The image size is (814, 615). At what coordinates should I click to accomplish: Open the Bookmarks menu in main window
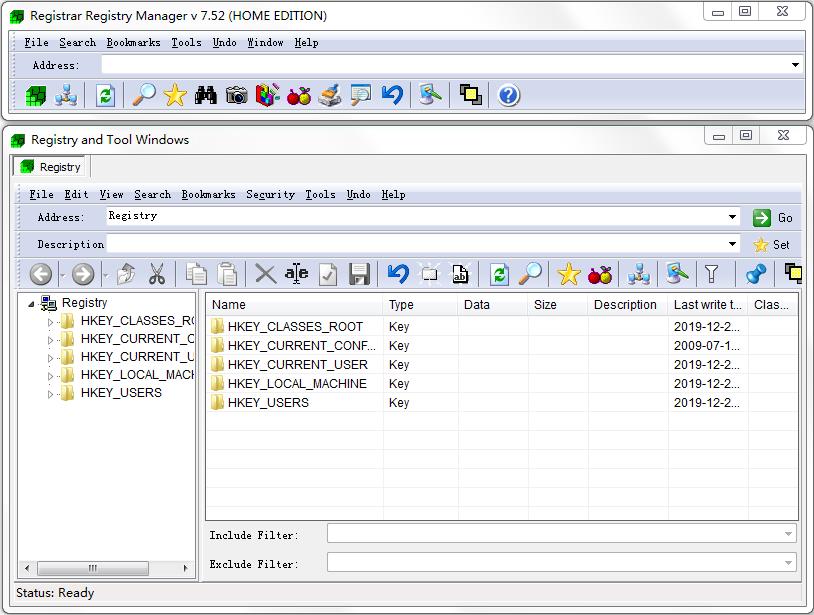pos(132,43)
